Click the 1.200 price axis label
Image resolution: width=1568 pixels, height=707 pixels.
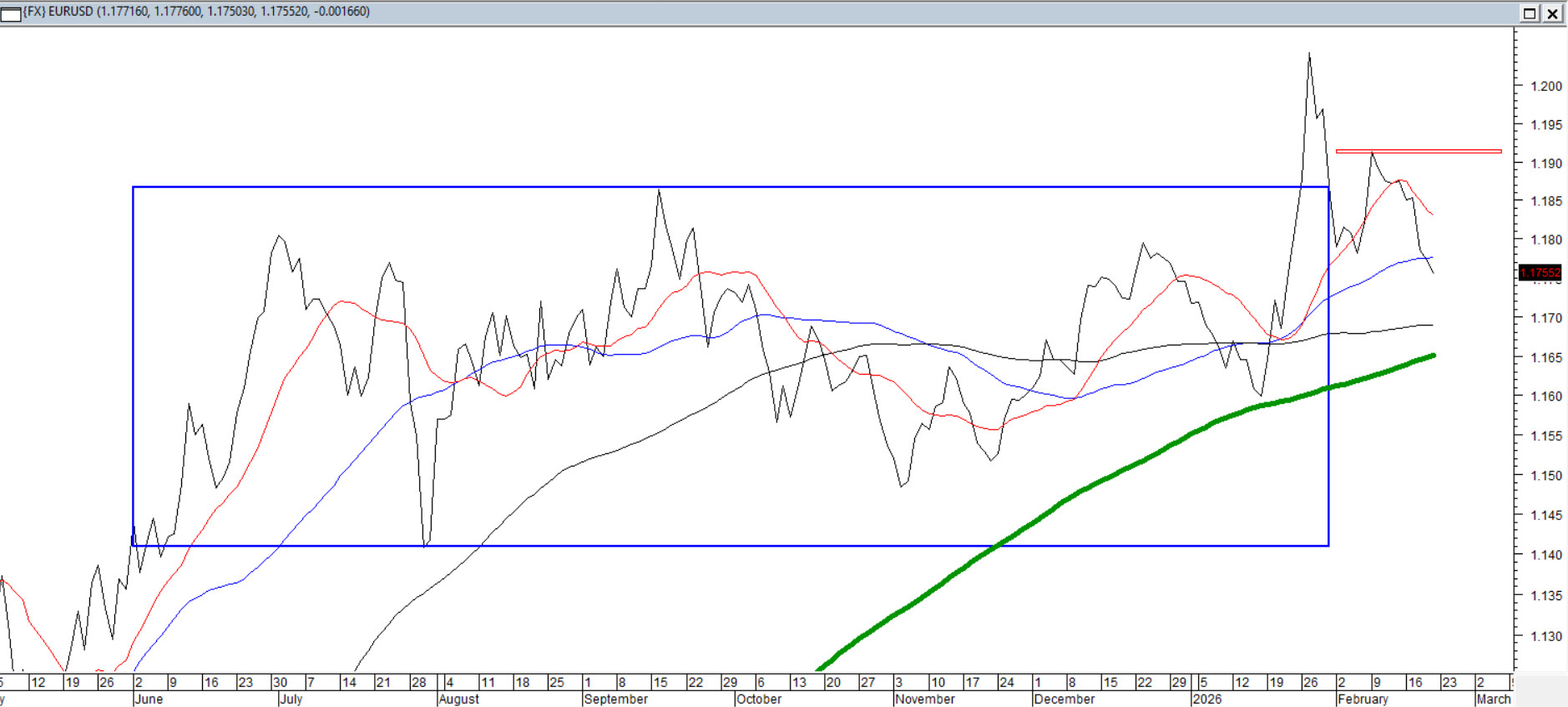pos(1545,86)
